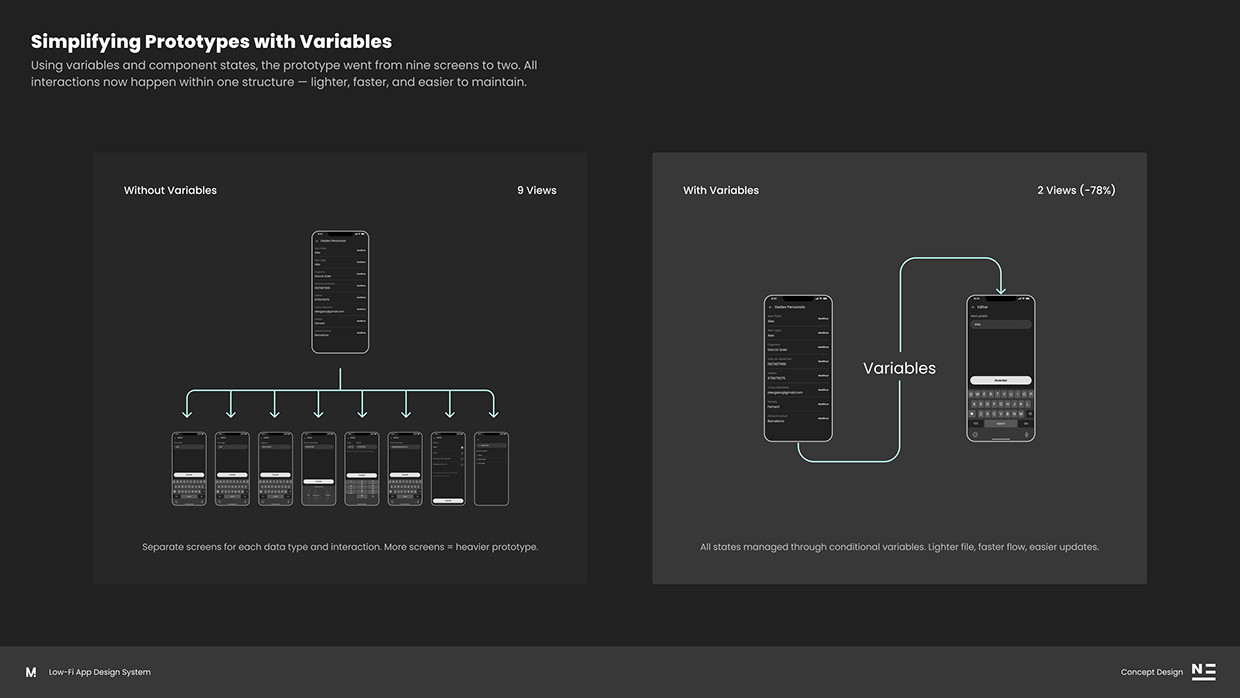Select the top phone mockup in Without Variables

pyautogui.click(x=340, y=292)
